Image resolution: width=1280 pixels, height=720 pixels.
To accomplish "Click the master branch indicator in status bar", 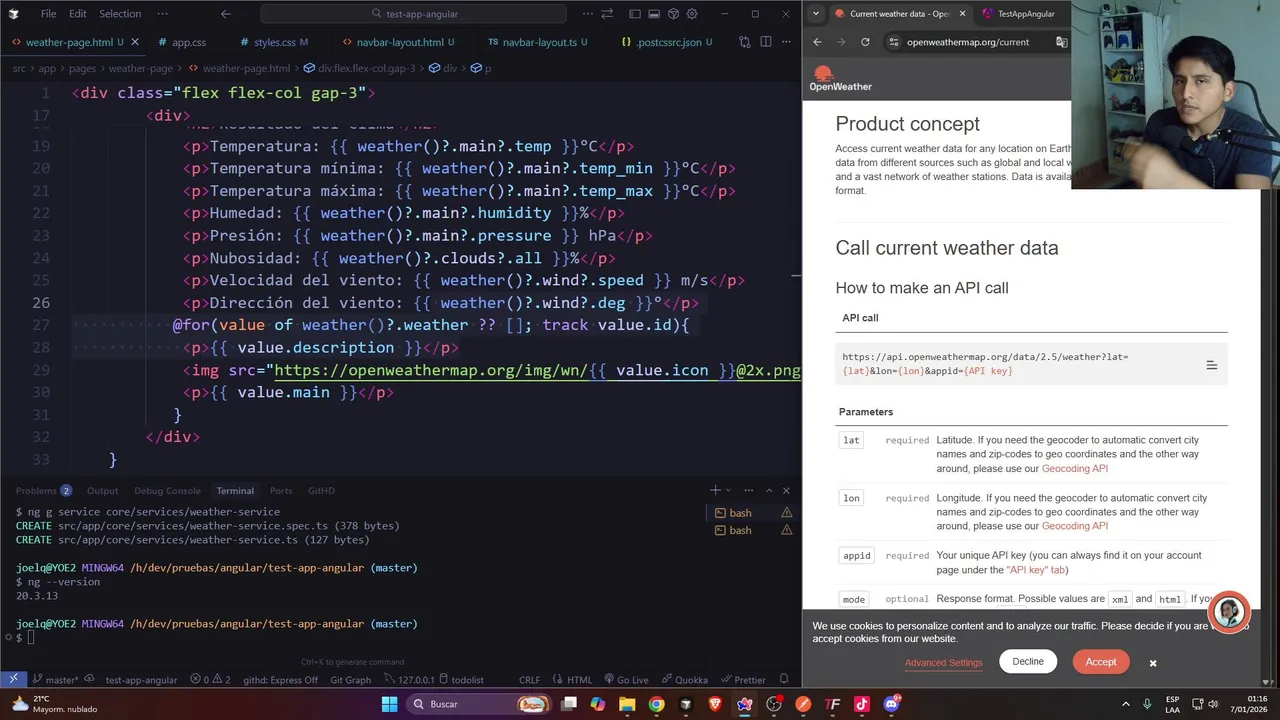I will tap(54, 680).
